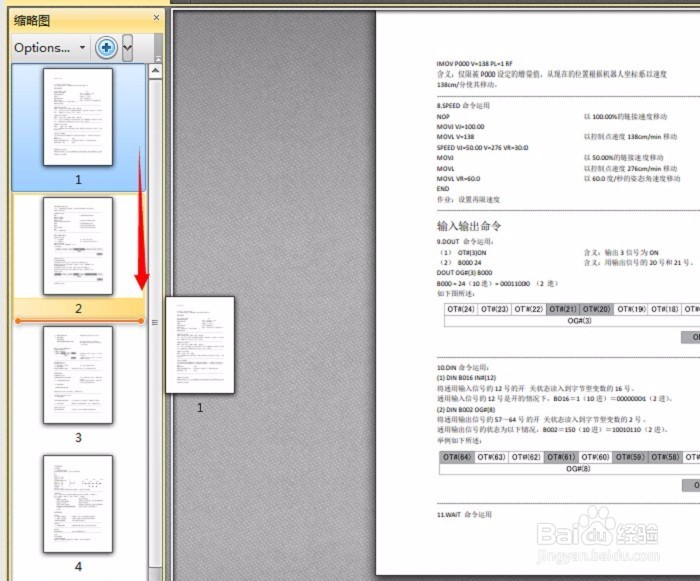700x581 pixels.
Task: Click the 'OT#(21)' shaded table cell
Action: (562, 309)
